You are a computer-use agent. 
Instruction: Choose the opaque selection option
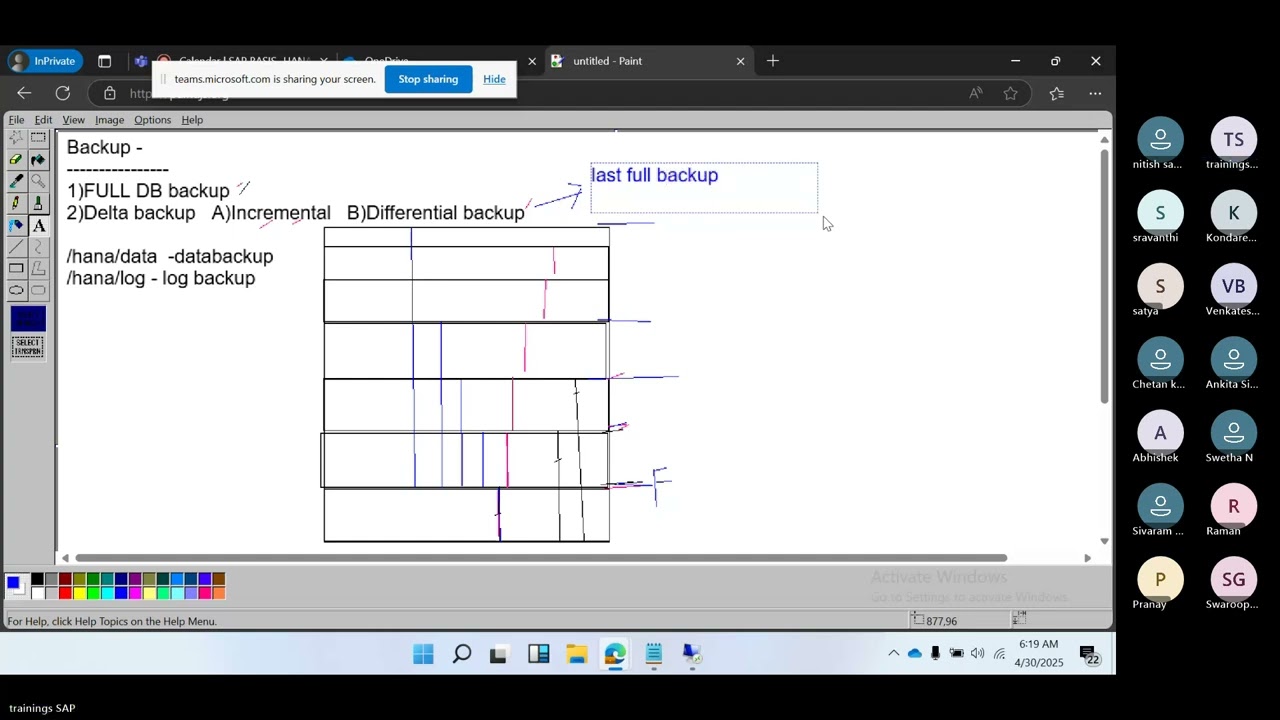28,319
